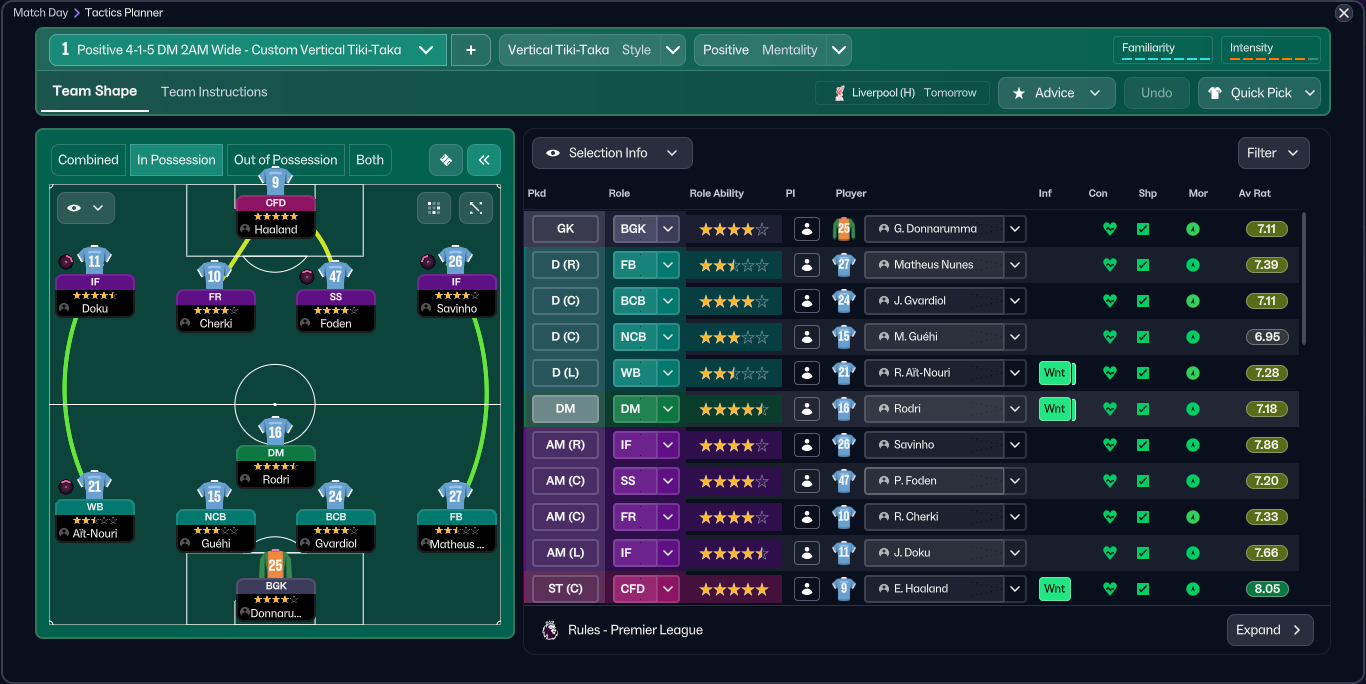Image resolution: width=1366 pixels, height=684 pixels.
Task: Select the In Possession view tab
Action: tap(176, 160)
